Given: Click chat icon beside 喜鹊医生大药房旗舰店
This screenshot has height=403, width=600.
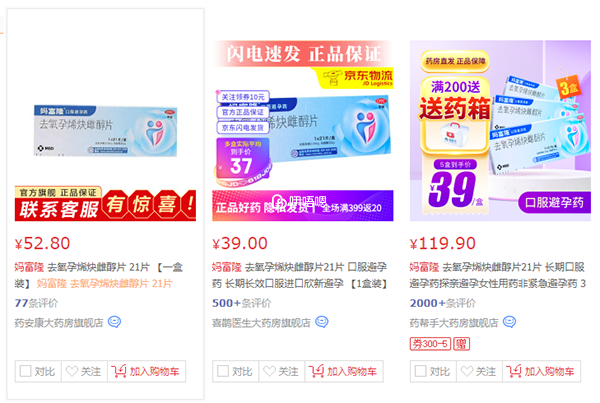Looking at the screenshot, I should [x=321, y=322].
